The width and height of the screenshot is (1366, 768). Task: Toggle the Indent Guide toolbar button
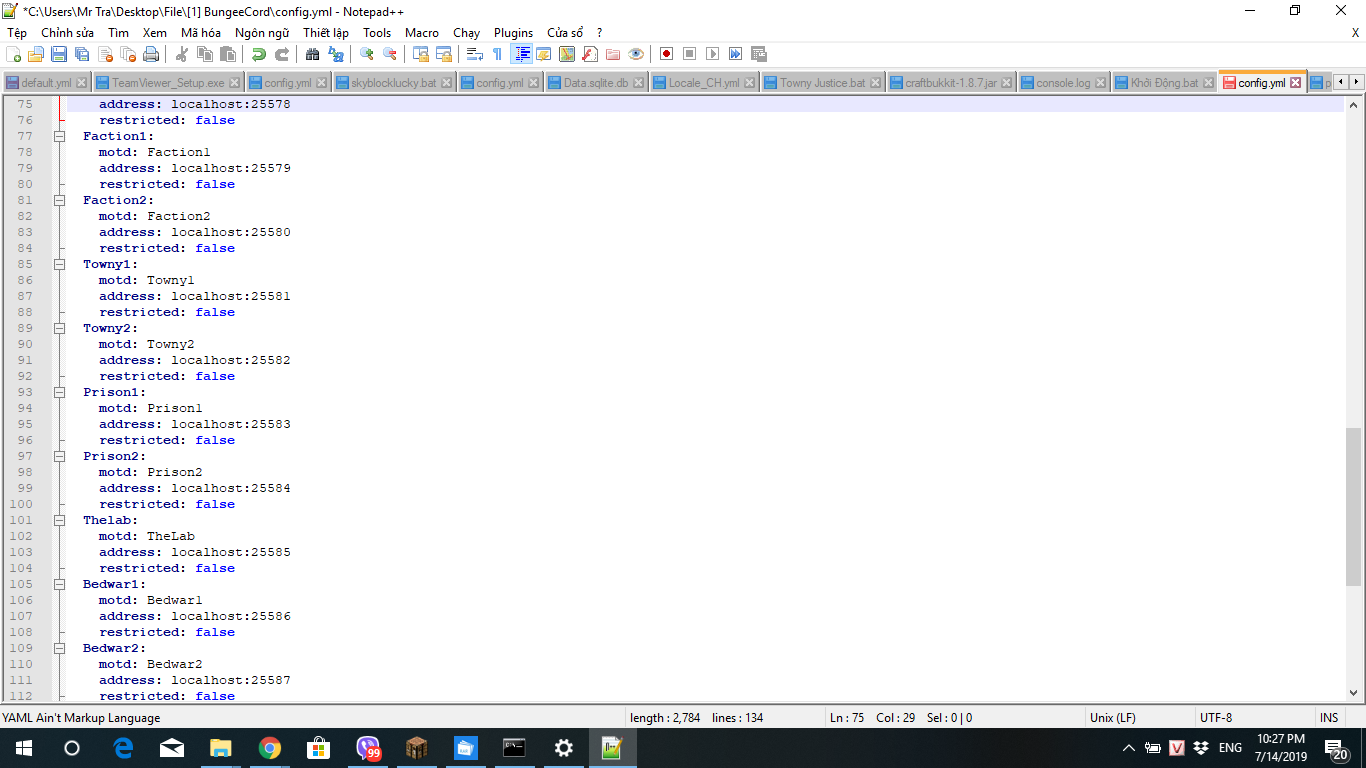(x=521, y=54)
